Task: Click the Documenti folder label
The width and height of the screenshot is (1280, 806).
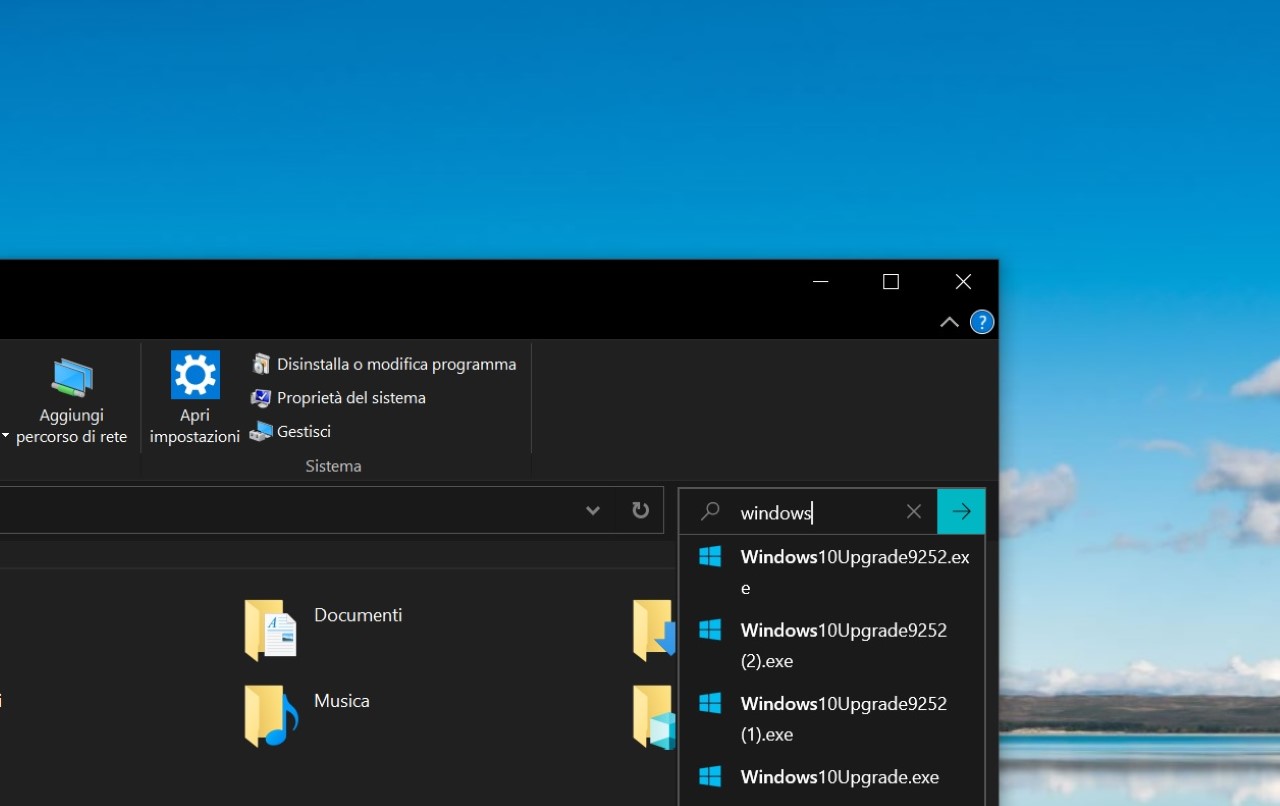Action: [x=358, y=615]
